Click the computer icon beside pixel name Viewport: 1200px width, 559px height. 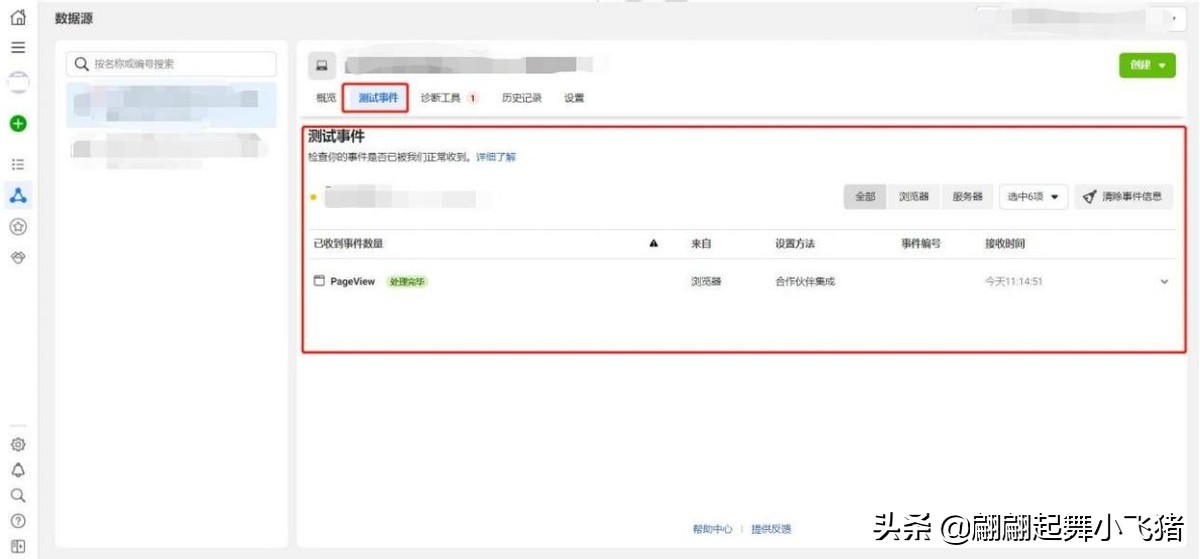click(x=322, y=66)
